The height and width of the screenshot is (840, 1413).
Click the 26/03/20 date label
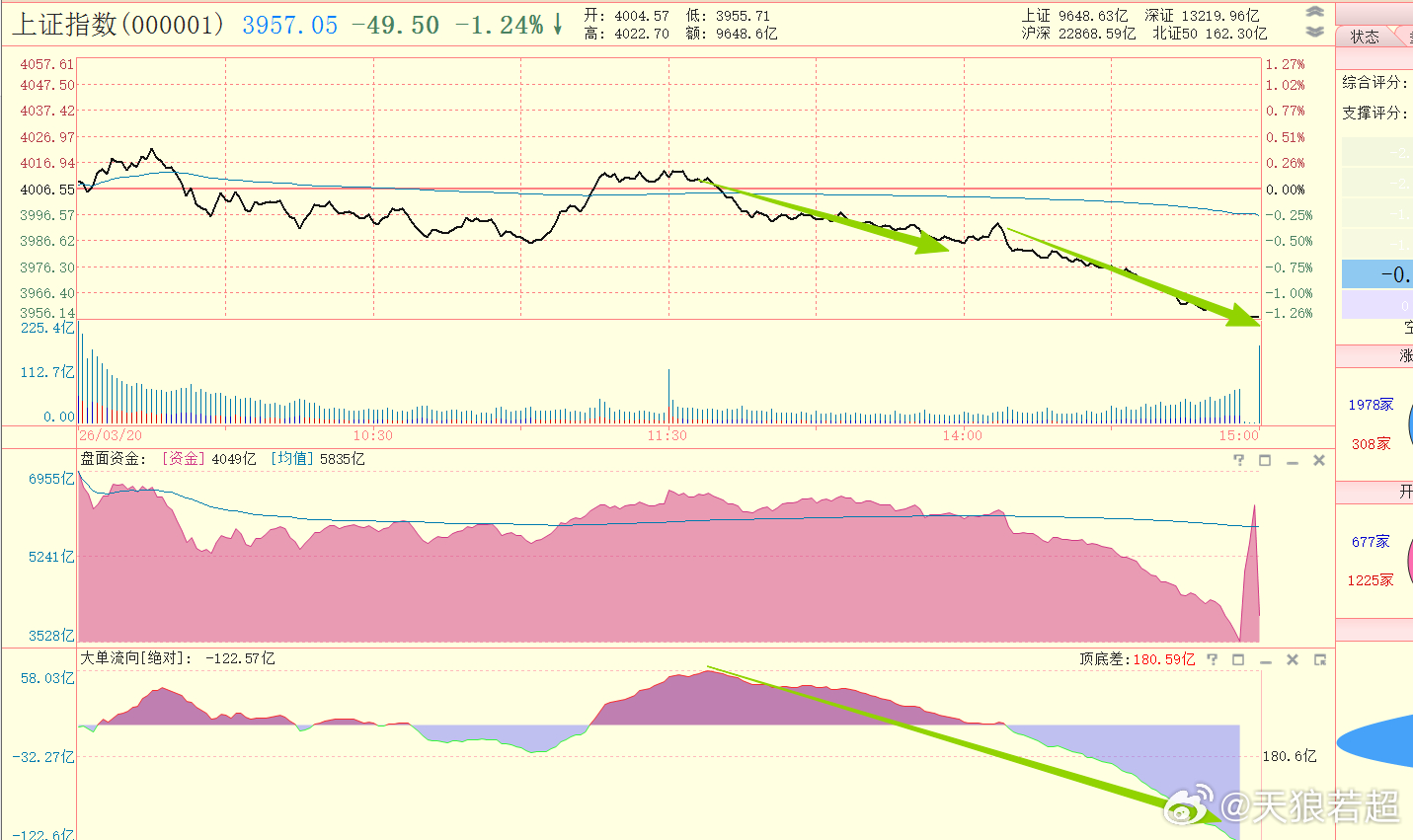(111, 435)
